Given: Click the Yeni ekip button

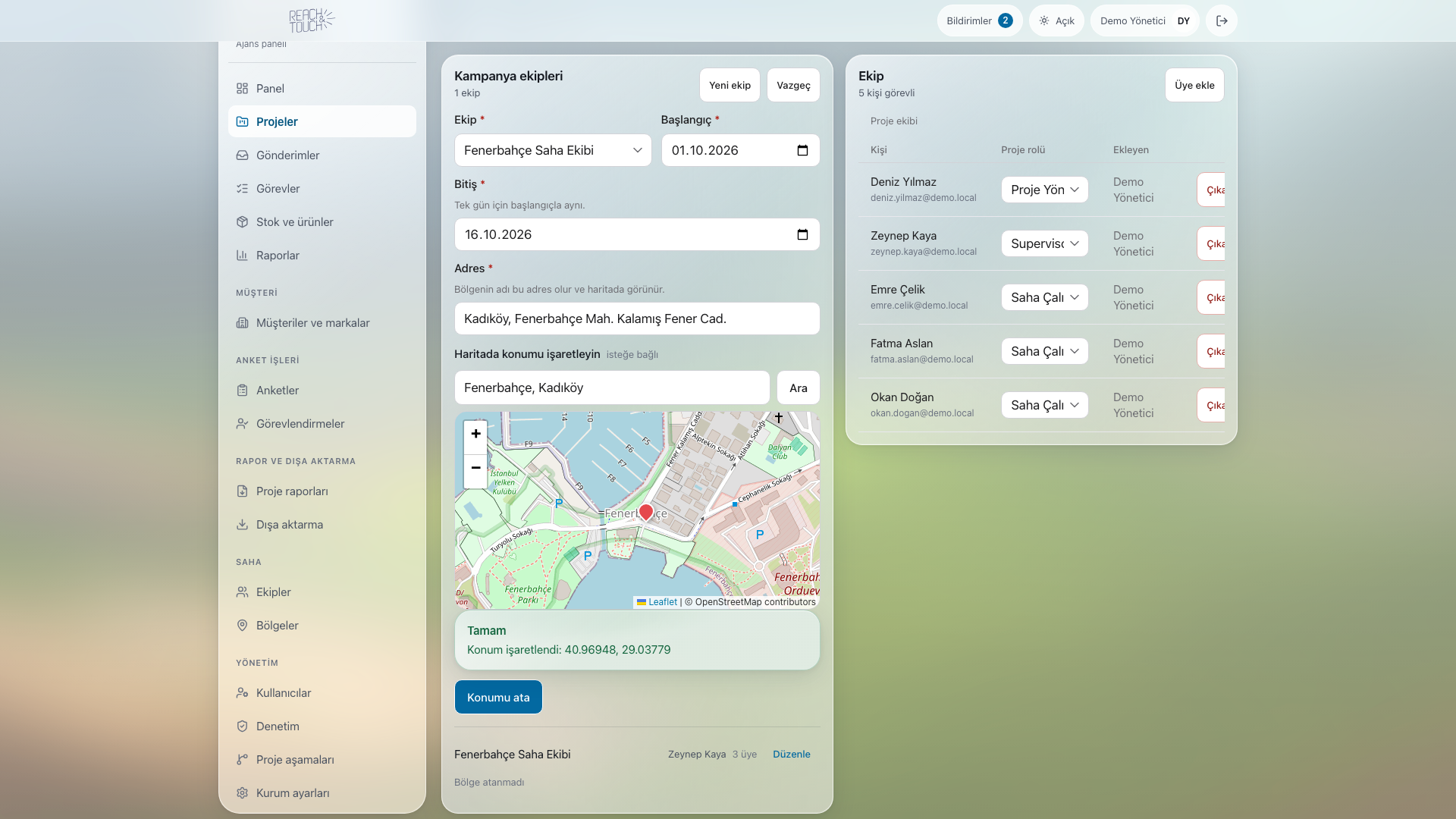Looking at the screenshot, I should 730,85.
